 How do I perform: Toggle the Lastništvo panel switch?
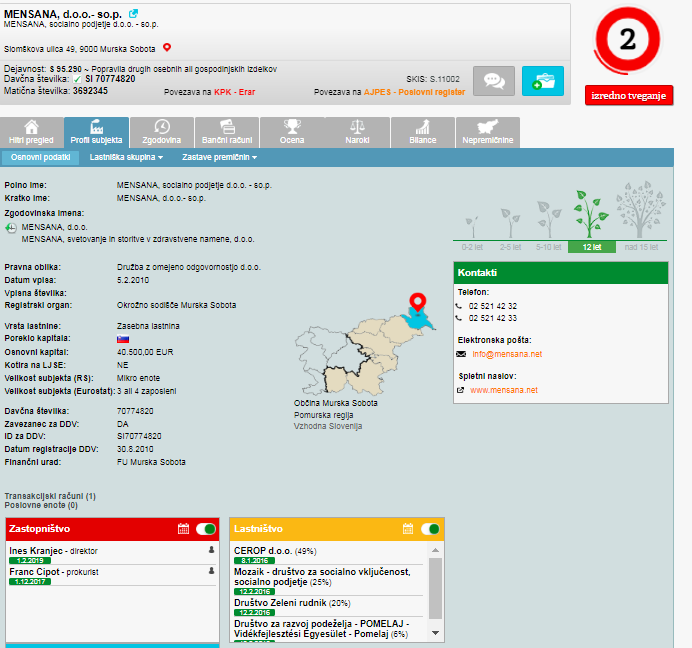[x=431, y=529]
